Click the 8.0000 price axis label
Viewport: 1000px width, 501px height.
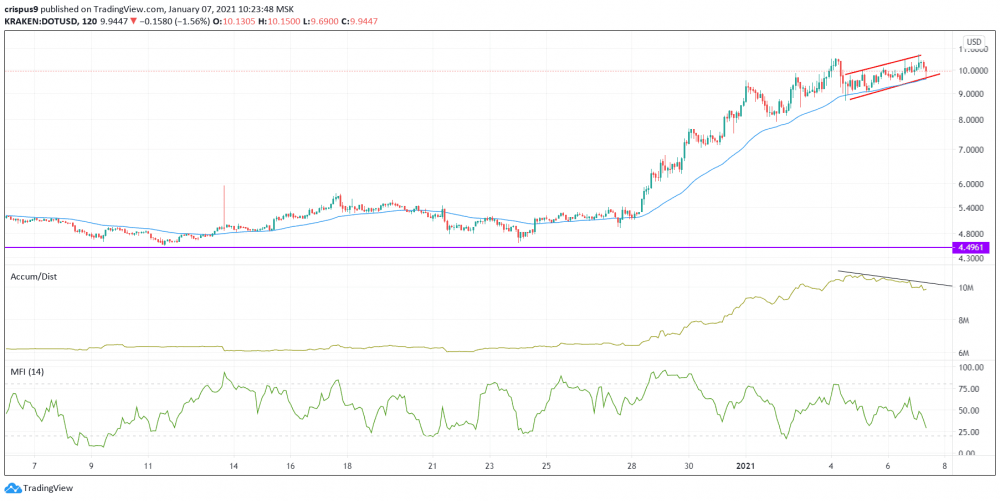[x=970, y=120]
